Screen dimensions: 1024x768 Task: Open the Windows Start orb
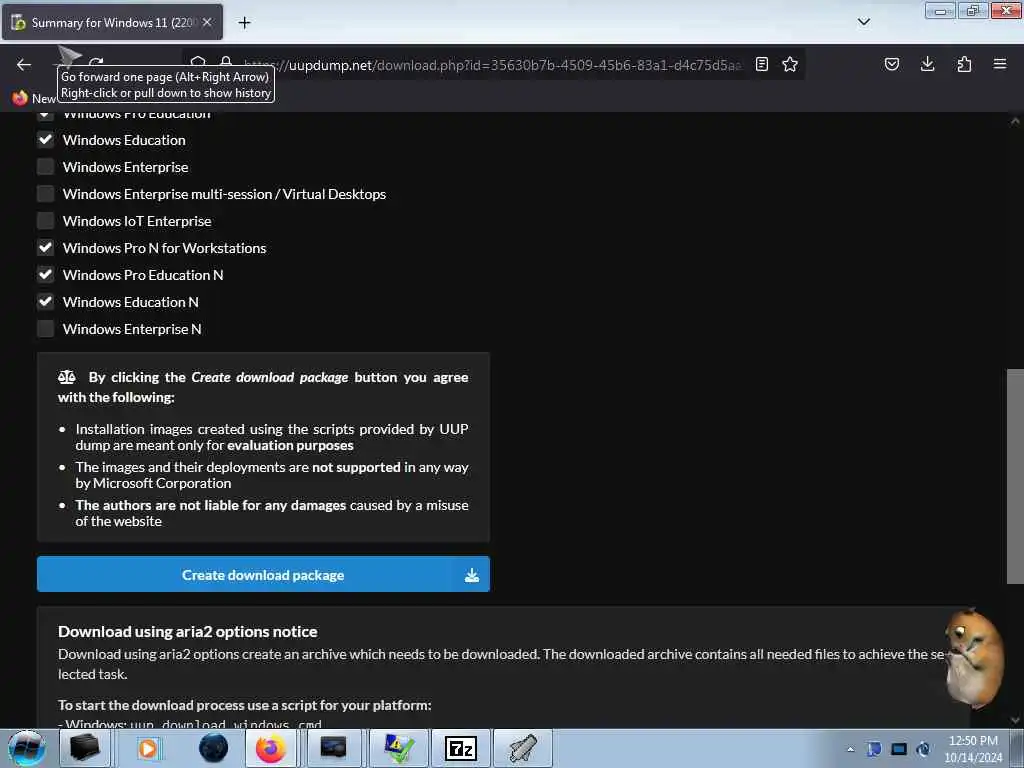tap(27, 748)
